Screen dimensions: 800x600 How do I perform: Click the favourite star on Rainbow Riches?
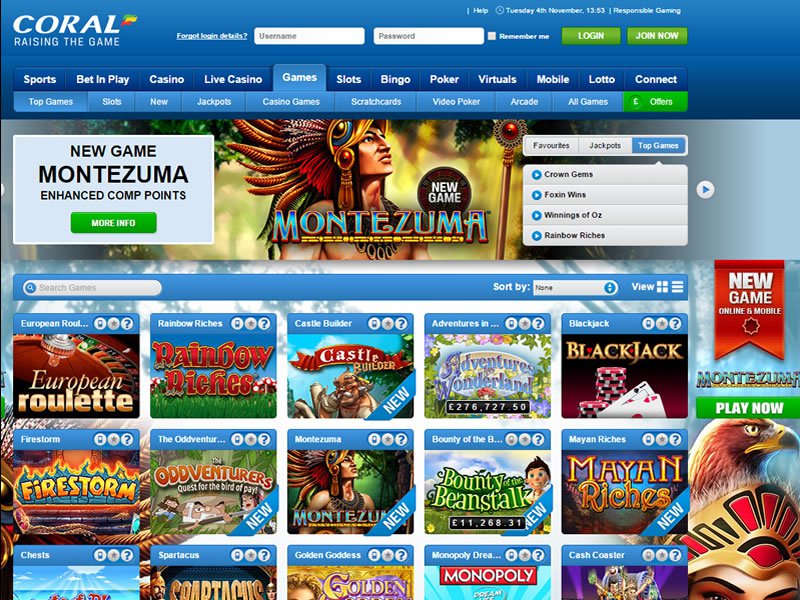[x=251, y=323]
